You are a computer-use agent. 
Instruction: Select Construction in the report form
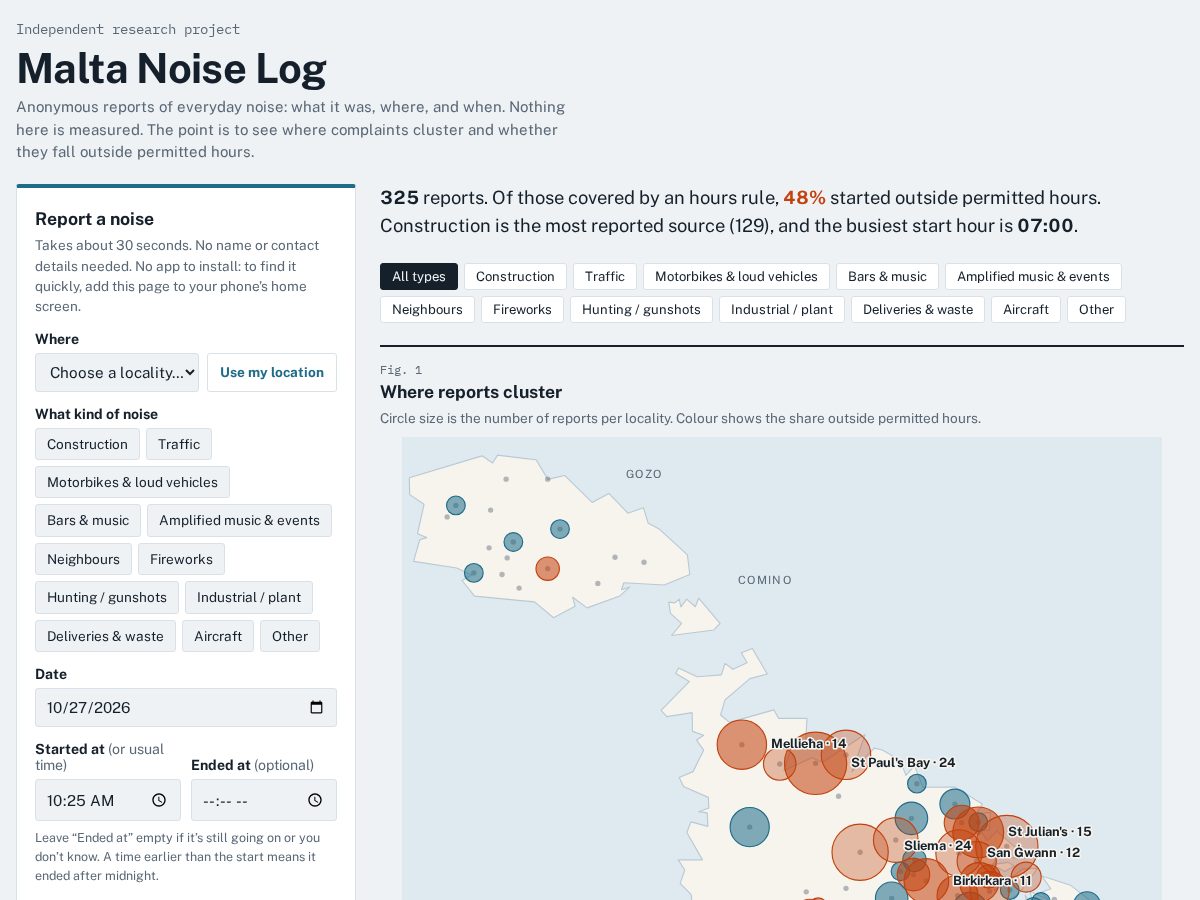tap(87, 444)
